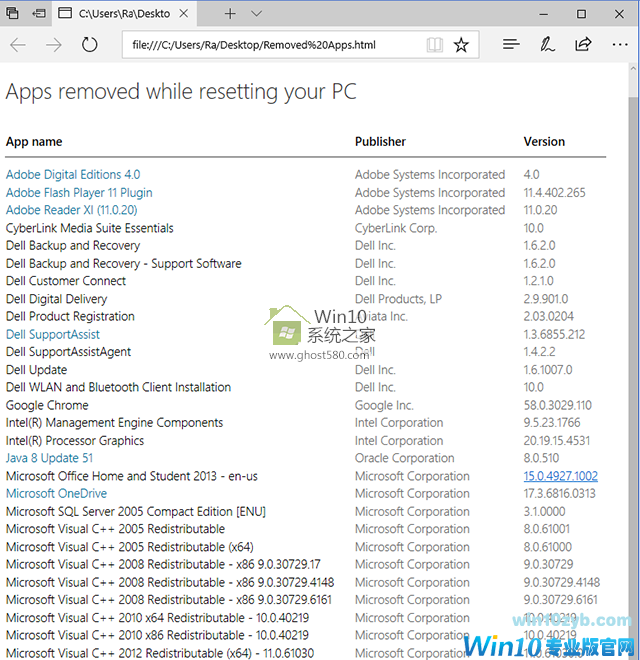Open the Adobe Digital Editions 4.0 link
This screenshot has height=660, width=640.
[x=73, y=175]
